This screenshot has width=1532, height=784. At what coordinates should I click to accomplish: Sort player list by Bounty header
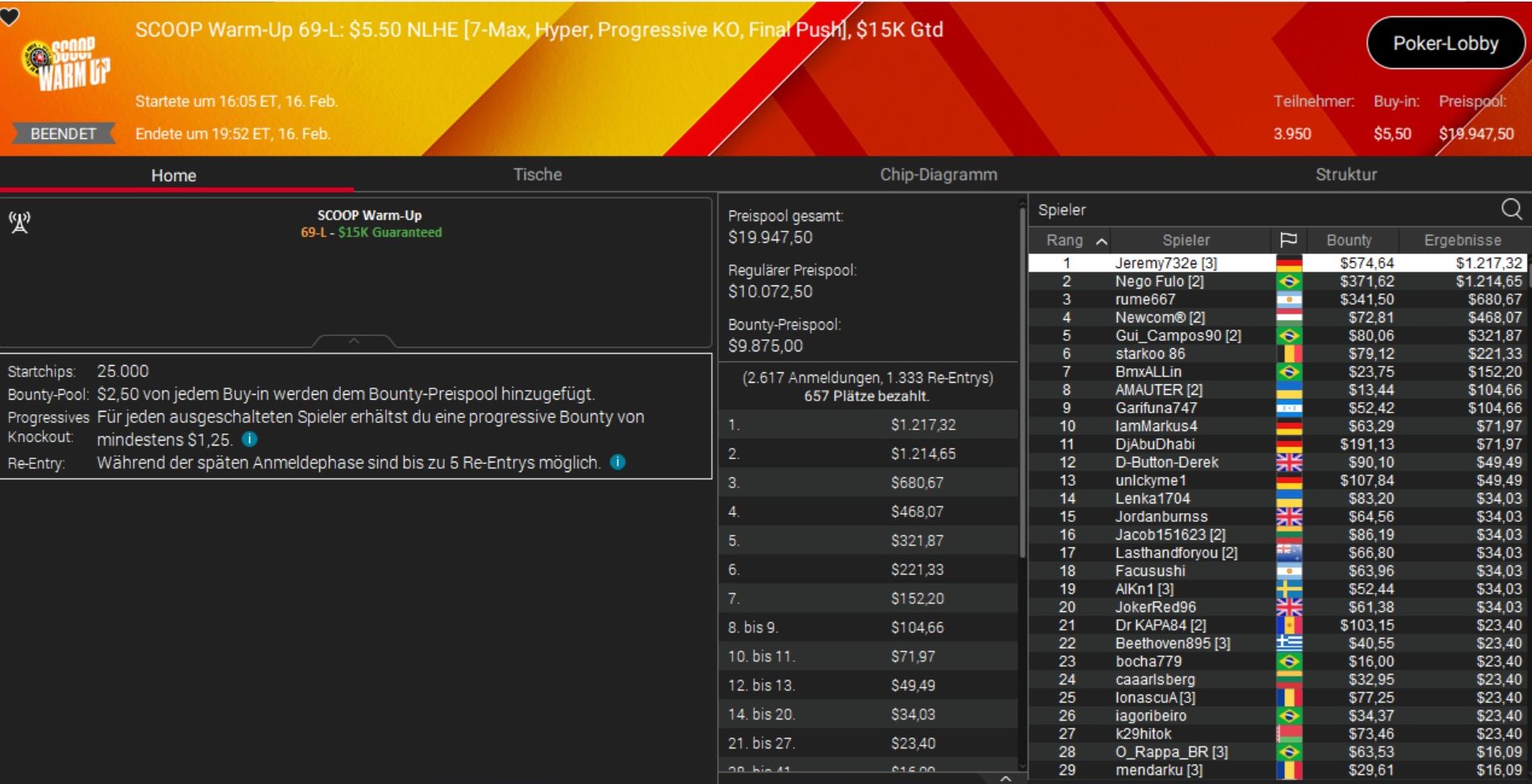click(x=1349, y=240)
